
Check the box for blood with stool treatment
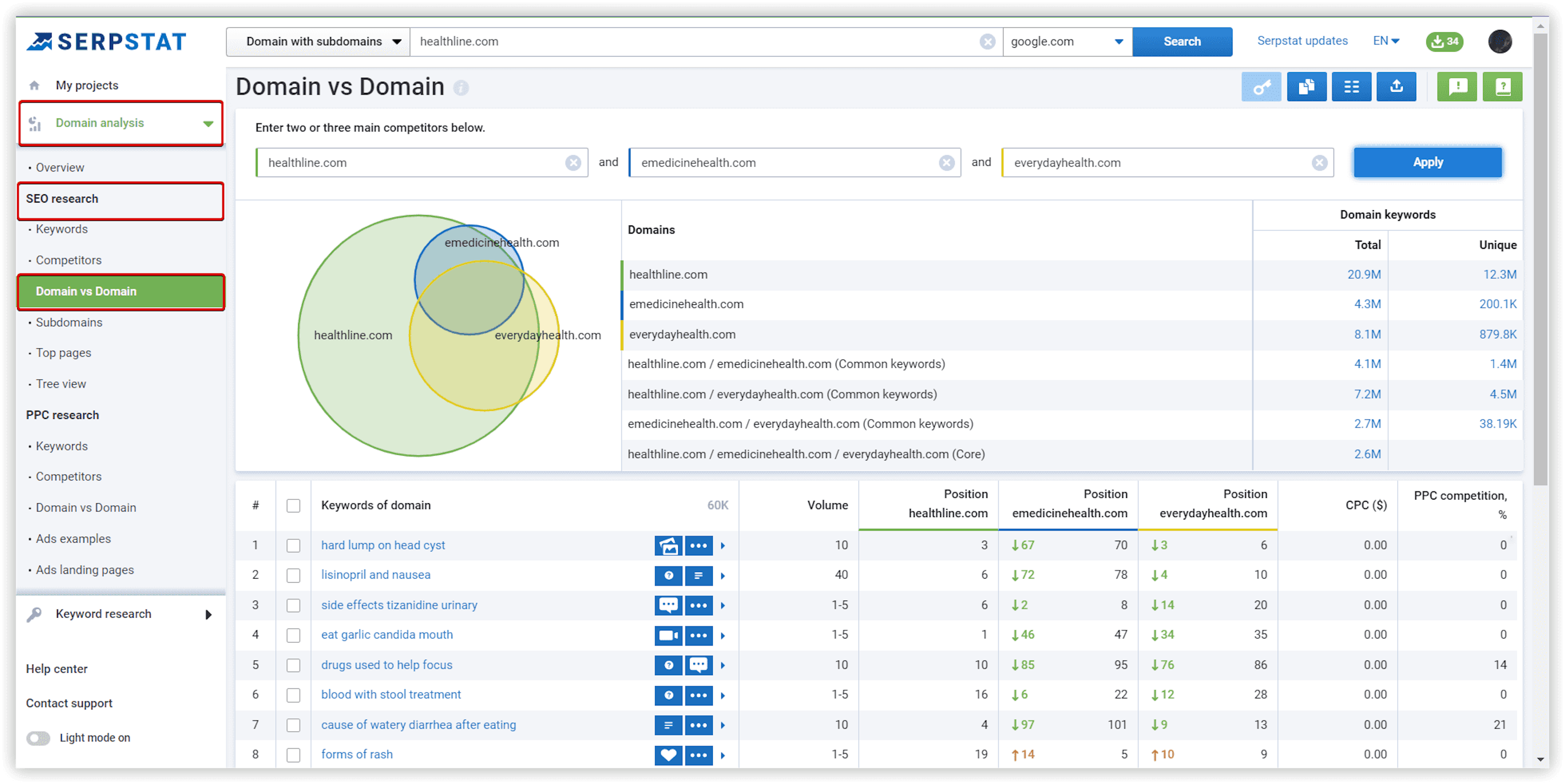point(293,695)
